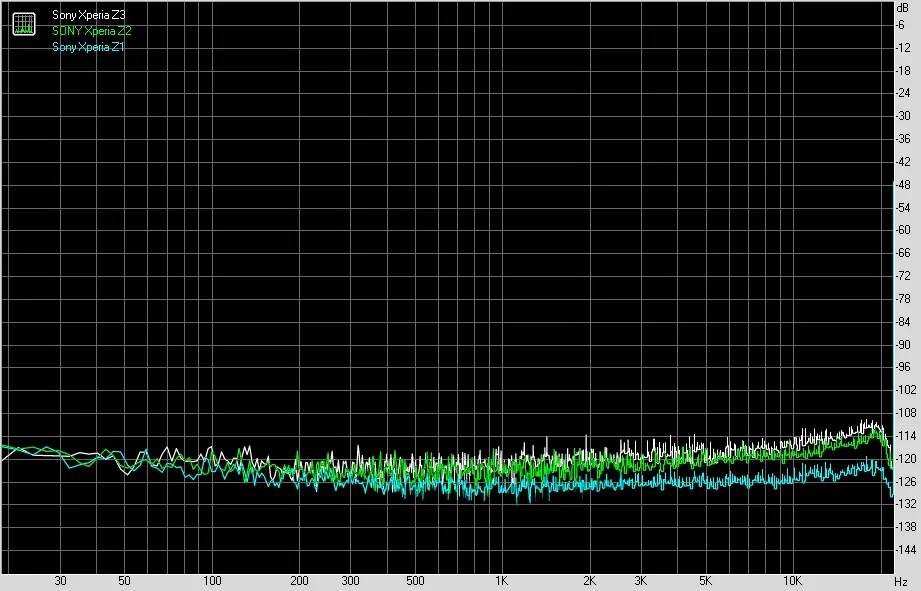Click the -48 dB axis value
The image size is (921, 591).
click(903, 184)
